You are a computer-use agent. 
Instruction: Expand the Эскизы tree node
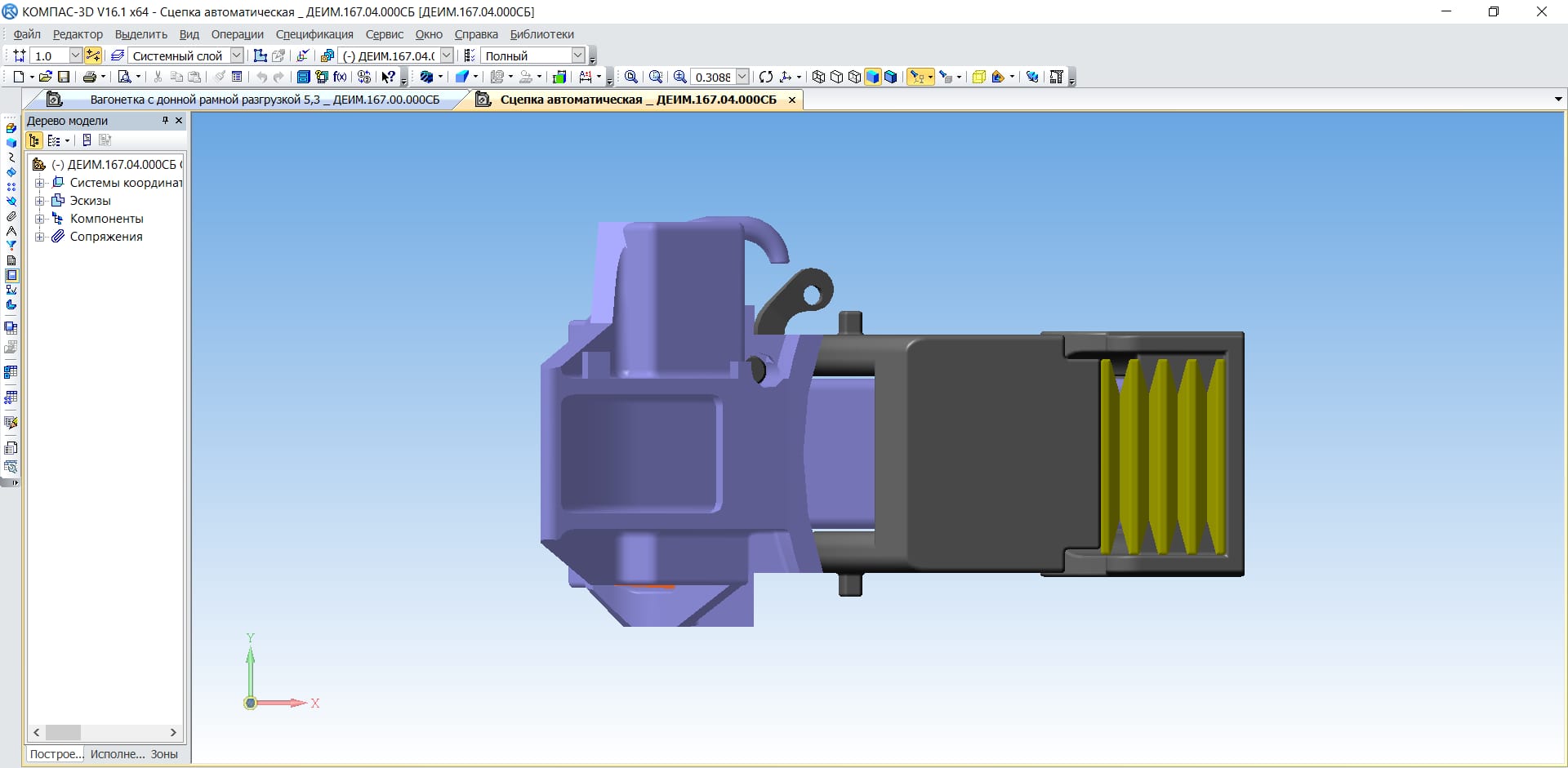[39, 201]
